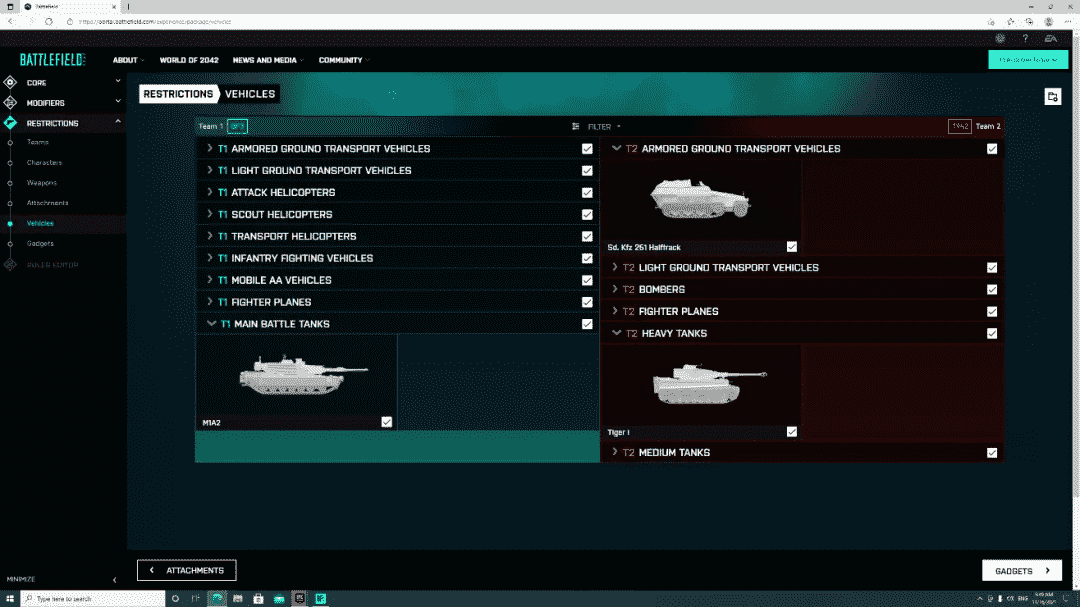Open the help question mark icon

pos(1025,39)
